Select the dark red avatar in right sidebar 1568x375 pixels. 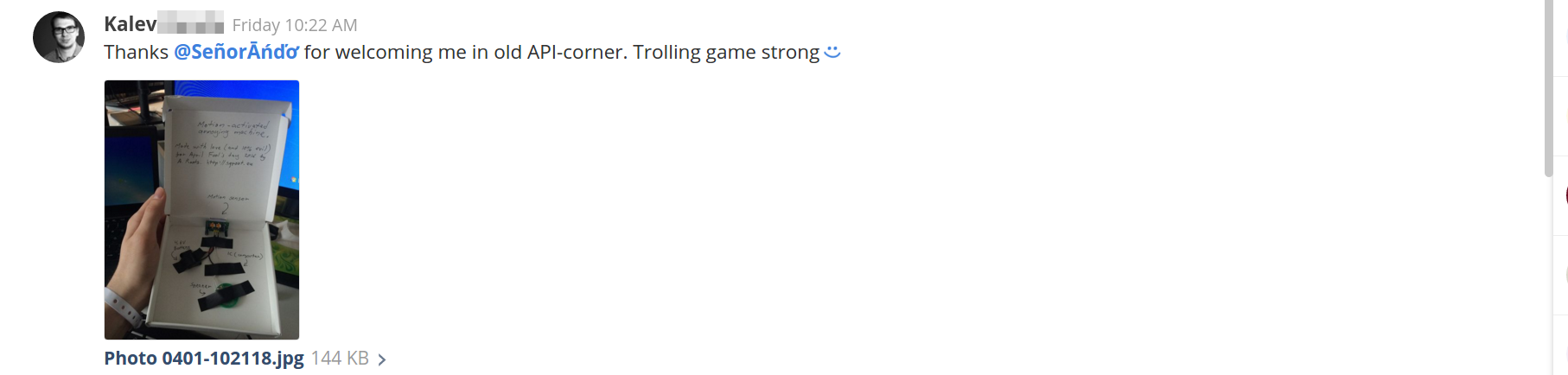tap(1565, 195)
